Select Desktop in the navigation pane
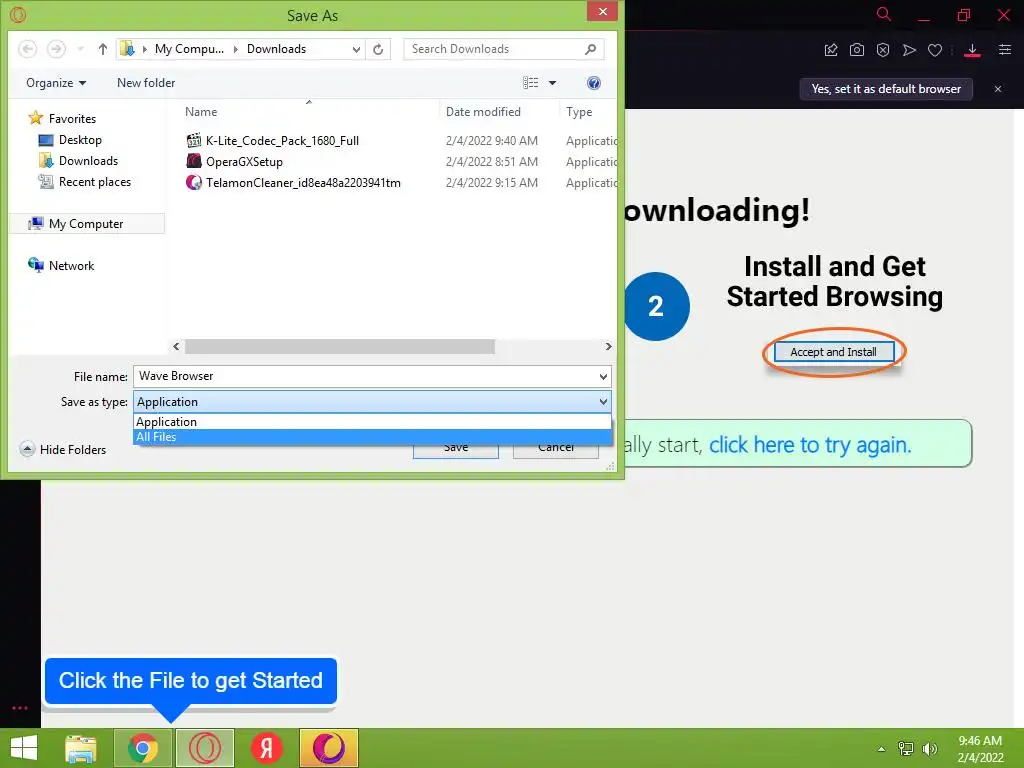The width and height of the screenshot is (1024, 768). point(80,140)
